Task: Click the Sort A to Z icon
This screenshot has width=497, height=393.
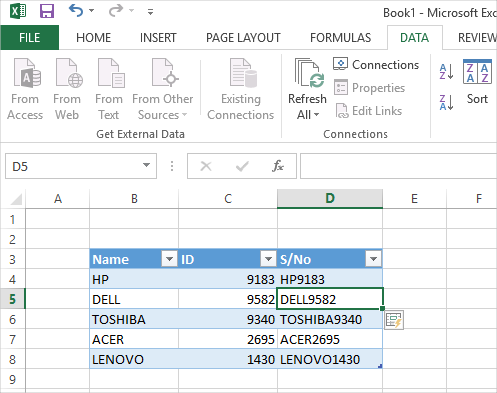Action: [446, 71]
